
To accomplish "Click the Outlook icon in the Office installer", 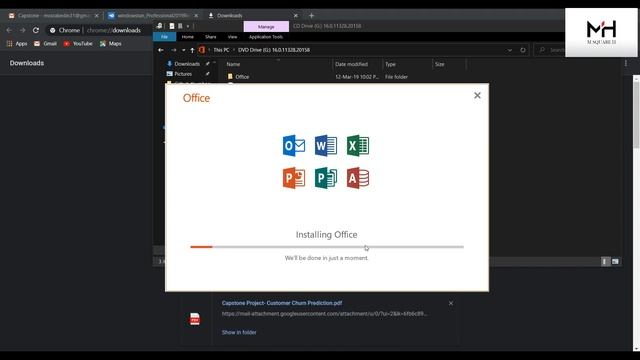I will tap(293, 145).
